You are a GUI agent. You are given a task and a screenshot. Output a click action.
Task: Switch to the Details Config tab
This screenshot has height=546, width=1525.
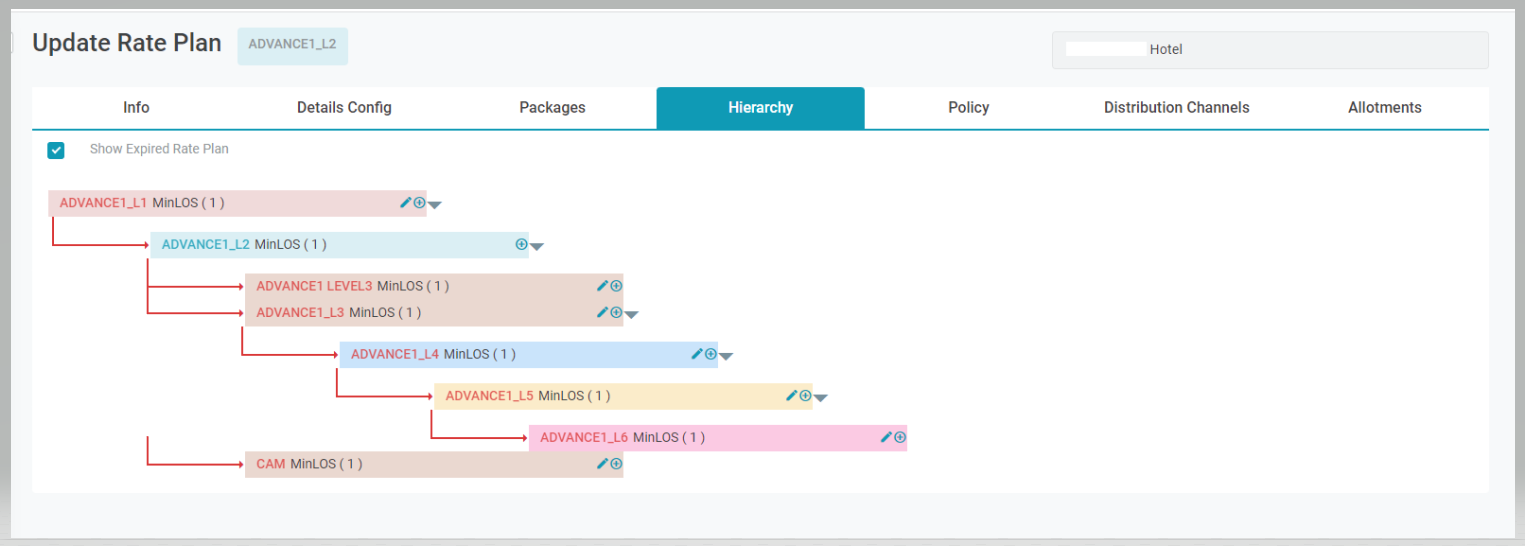click(x=344, y=108)
